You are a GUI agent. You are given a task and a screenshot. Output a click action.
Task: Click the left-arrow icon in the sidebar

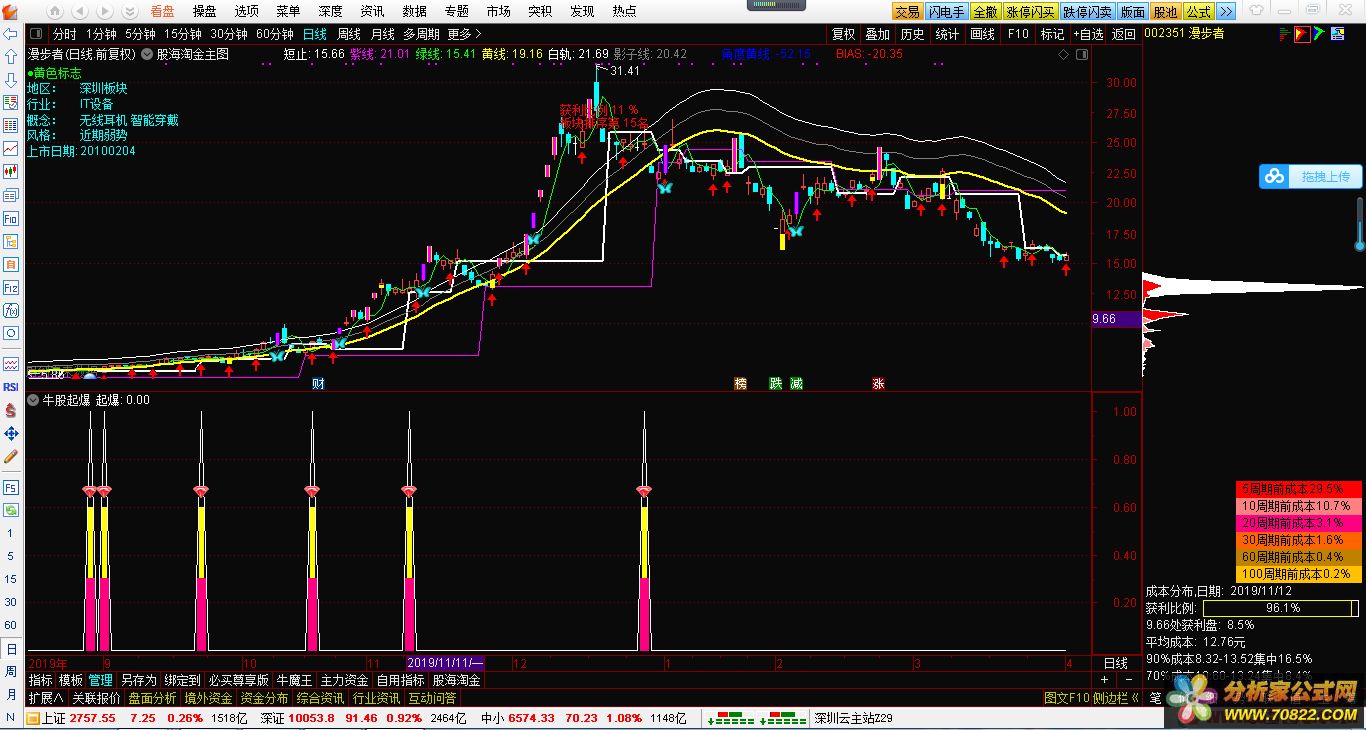pyautogui.click(x=10, y=33)
